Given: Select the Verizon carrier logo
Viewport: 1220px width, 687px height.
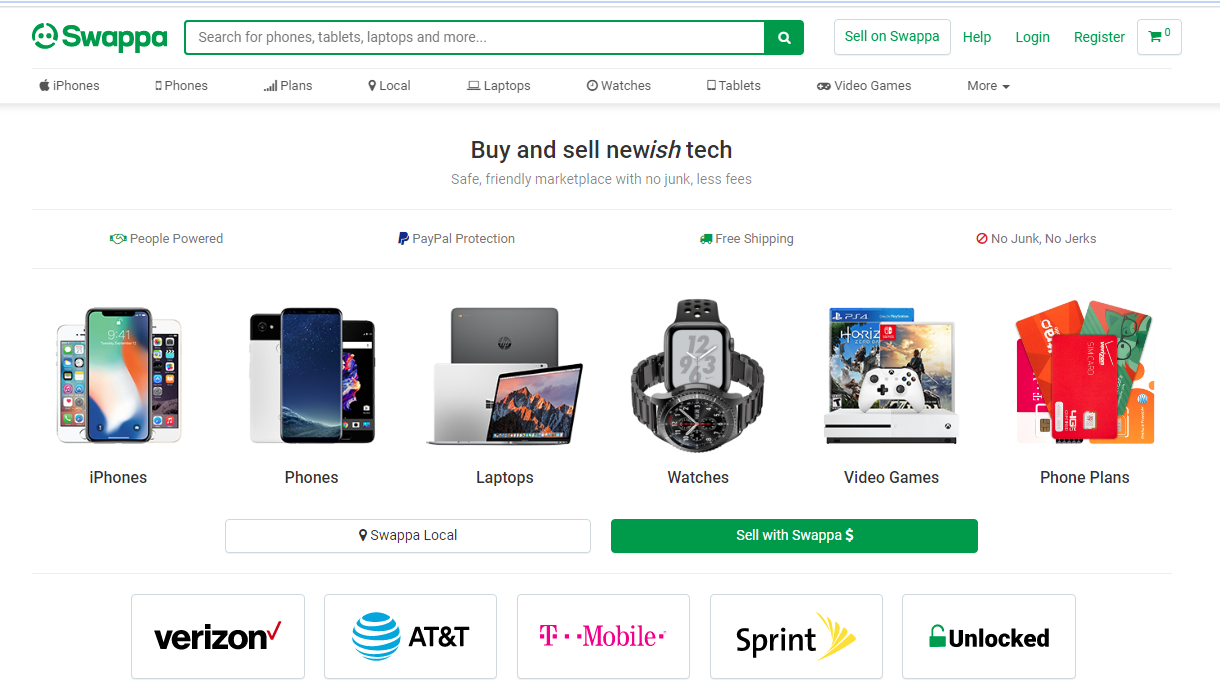Looking at the screenshot, I should pos(218,637).
